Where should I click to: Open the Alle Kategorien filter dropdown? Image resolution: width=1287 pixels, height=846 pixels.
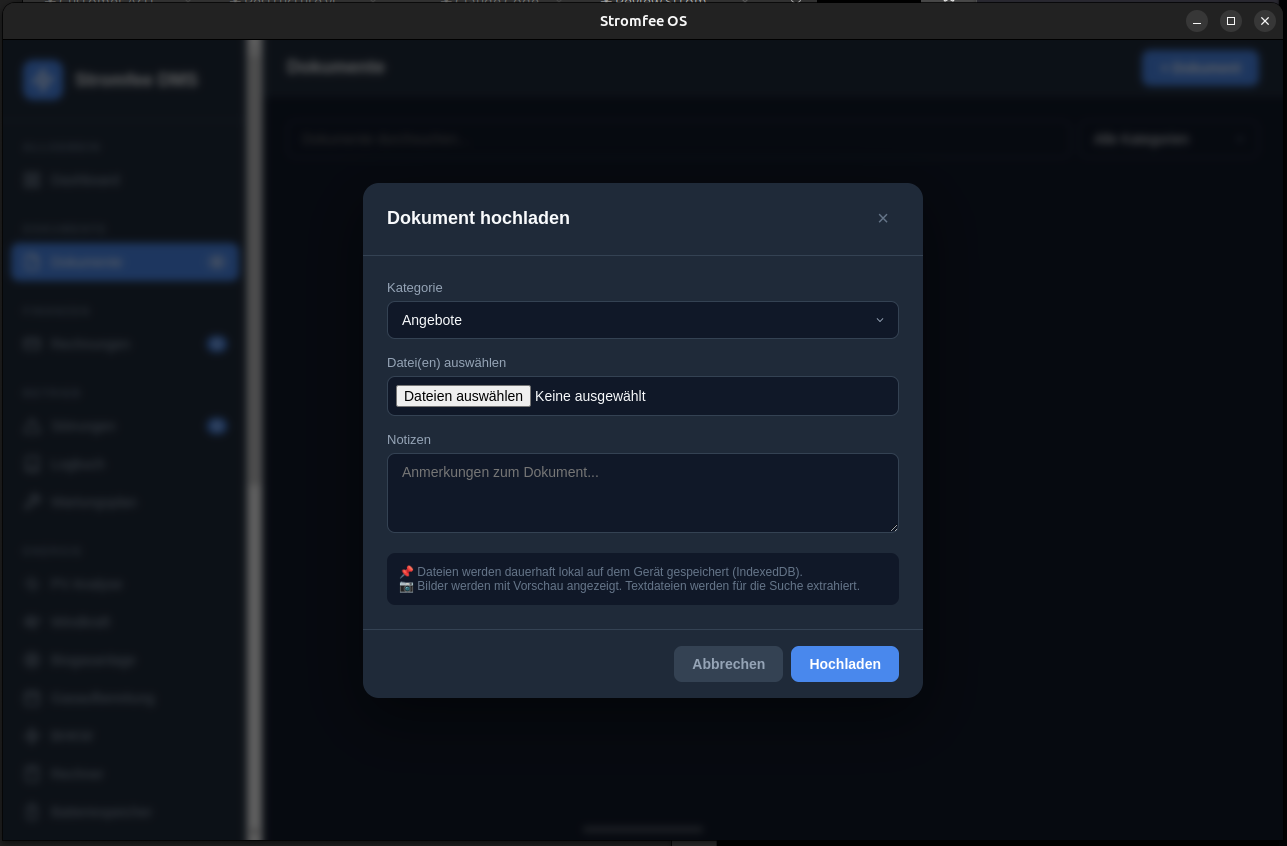1168,140
